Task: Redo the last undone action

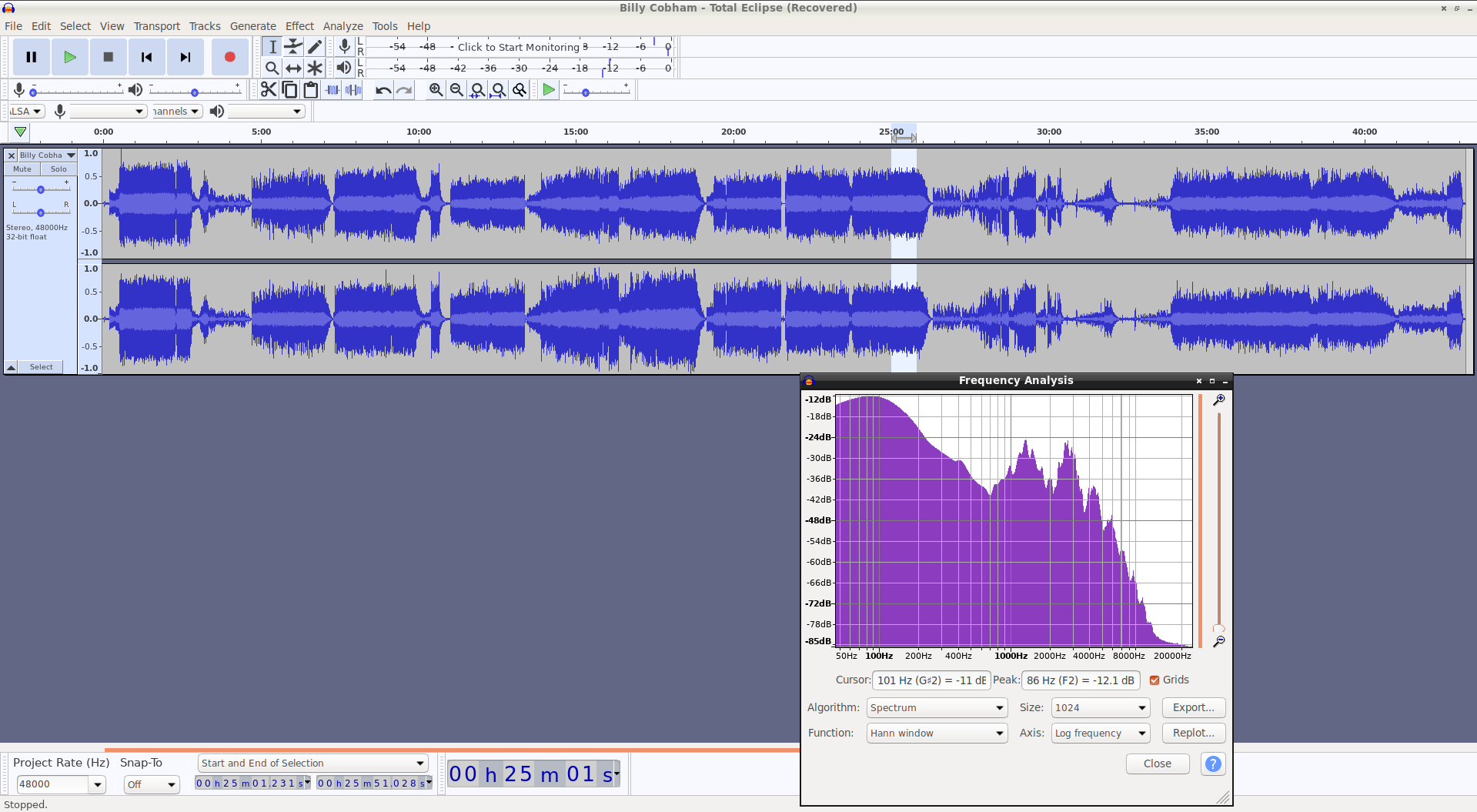Action: pyautogui.click(x=404, y=90)
